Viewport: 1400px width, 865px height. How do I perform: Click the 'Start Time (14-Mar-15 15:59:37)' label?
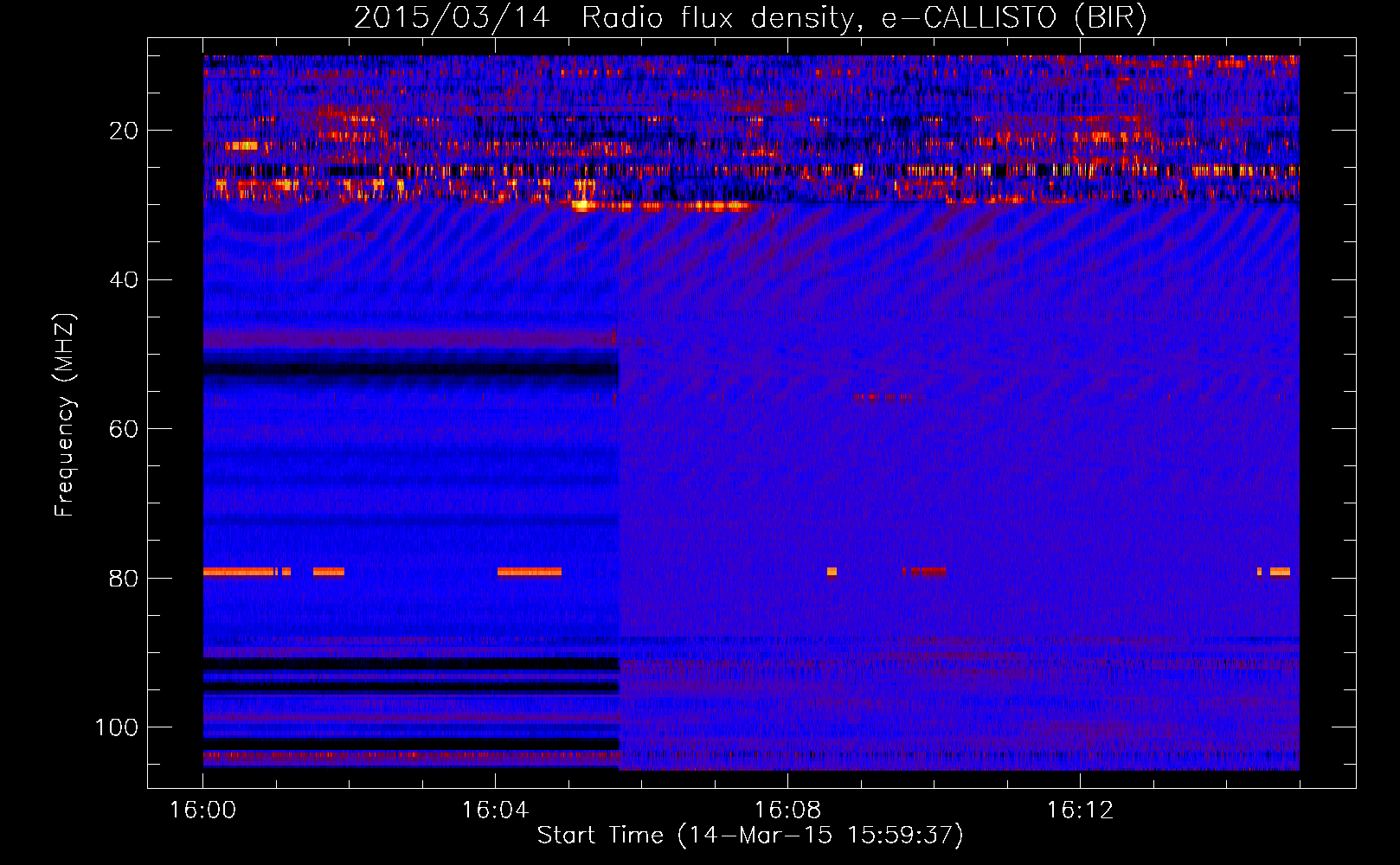(750, 836)
